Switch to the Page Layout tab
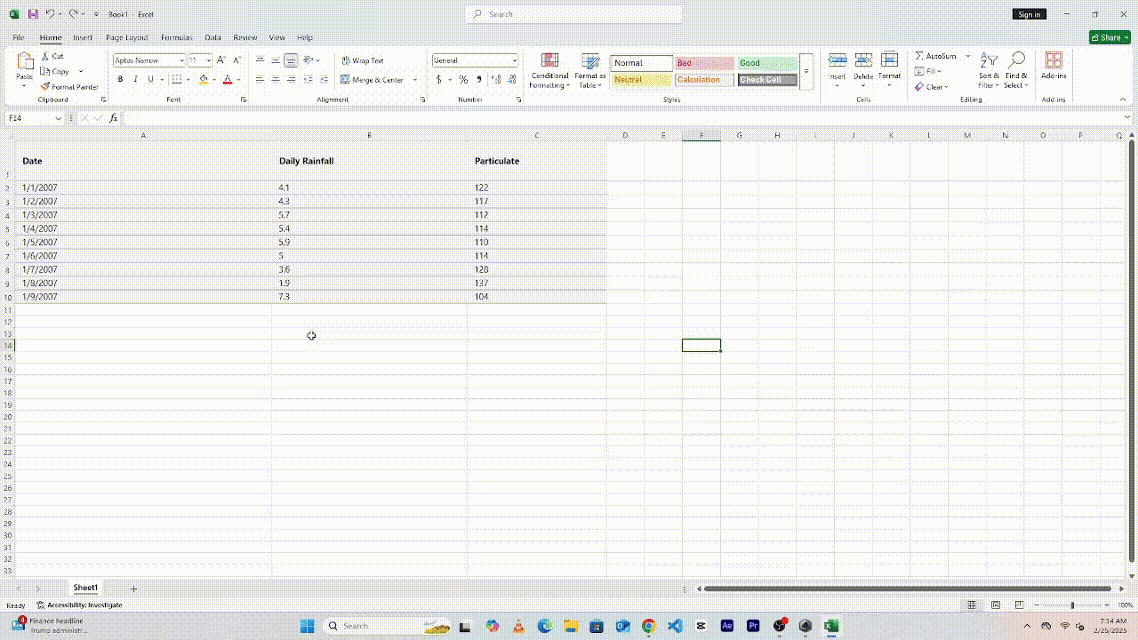The width and height of the screenshot is (1138, 640). click(x=127, y=37)
